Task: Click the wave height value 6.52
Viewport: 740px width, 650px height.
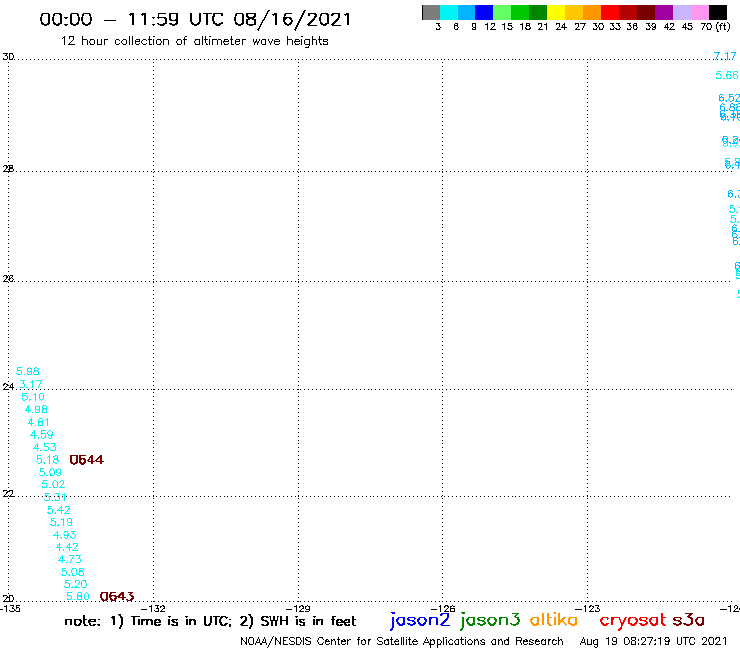Action: pyautogui.click(x=729, y=98)
